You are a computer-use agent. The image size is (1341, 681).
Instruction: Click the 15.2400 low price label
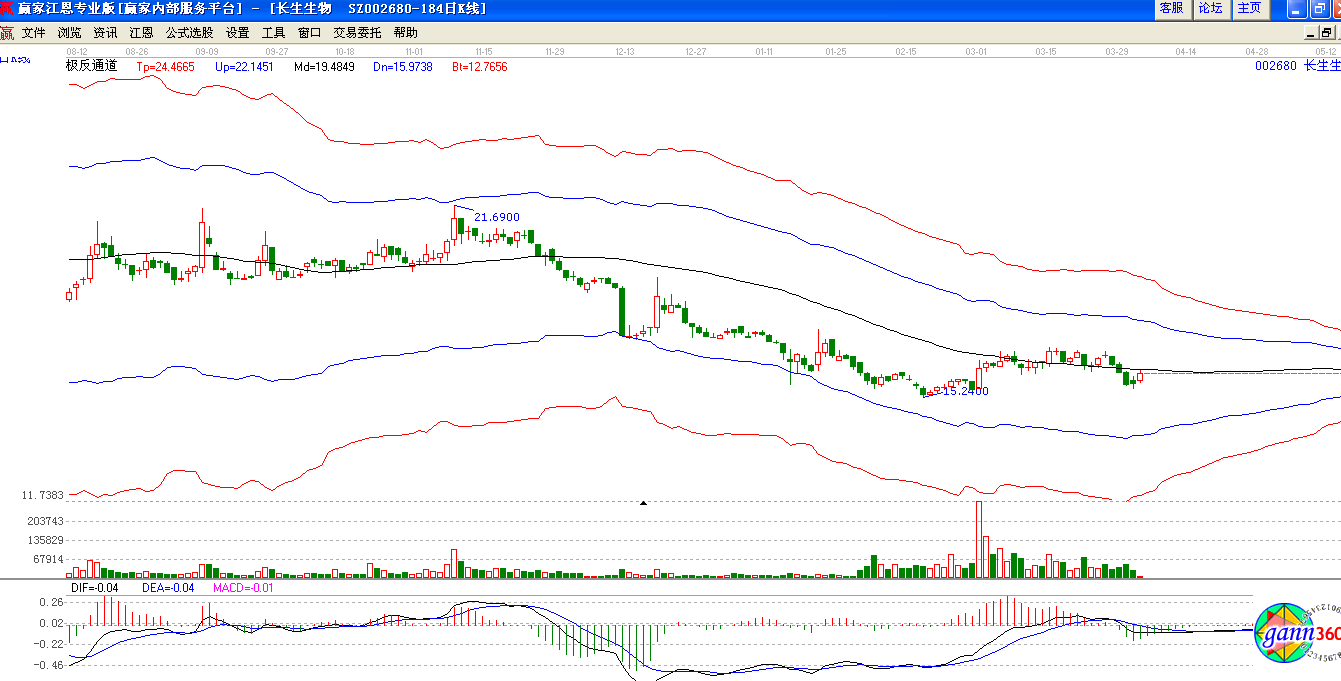[966, 391]
